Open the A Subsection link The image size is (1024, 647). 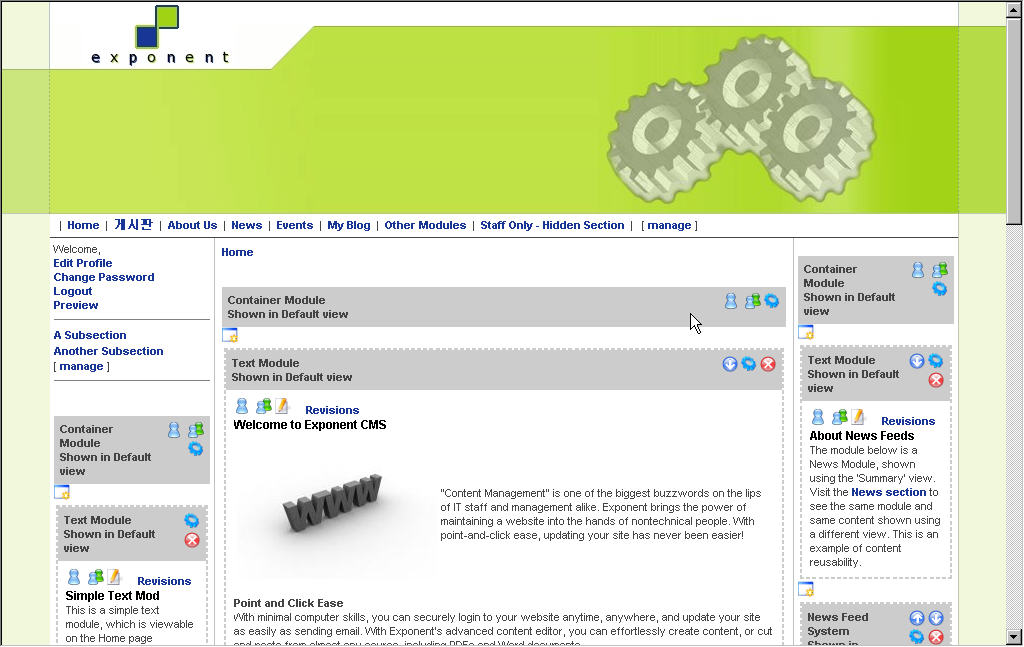[90, 335]
